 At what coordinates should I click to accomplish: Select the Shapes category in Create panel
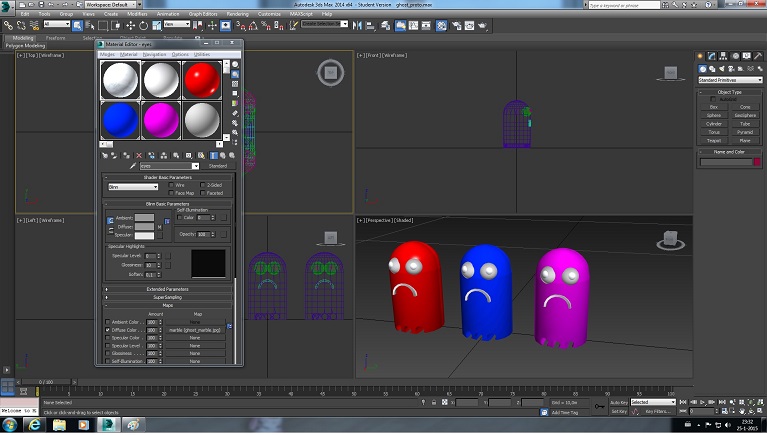click(x=712, y=69)
